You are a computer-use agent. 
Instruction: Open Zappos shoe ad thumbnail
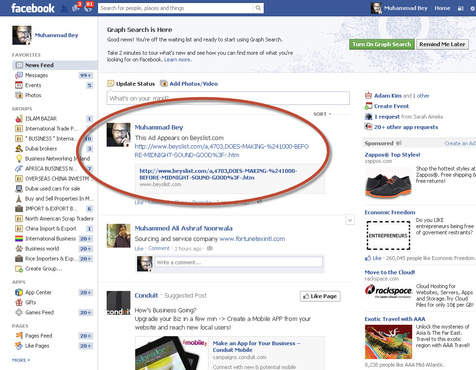[388, 182]
